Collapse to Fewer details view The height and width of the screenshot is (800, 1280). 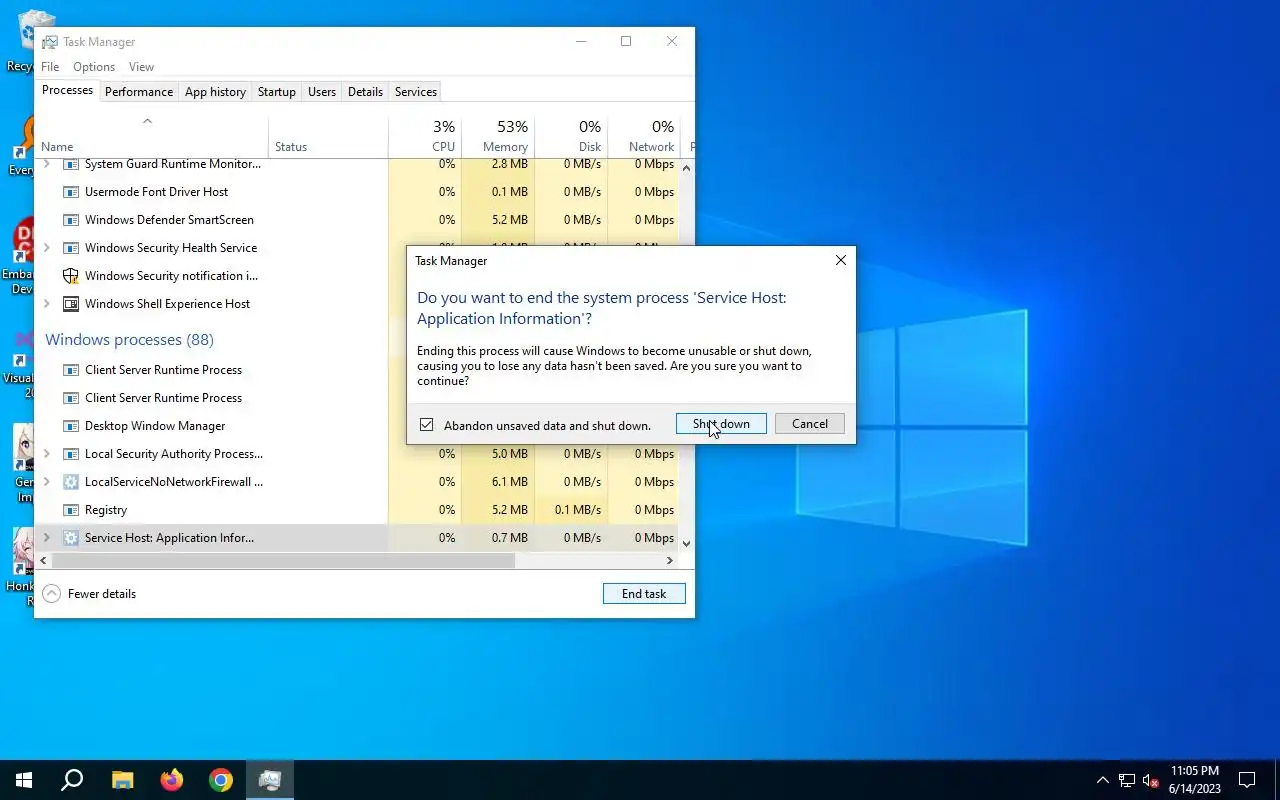coord(89,594)
